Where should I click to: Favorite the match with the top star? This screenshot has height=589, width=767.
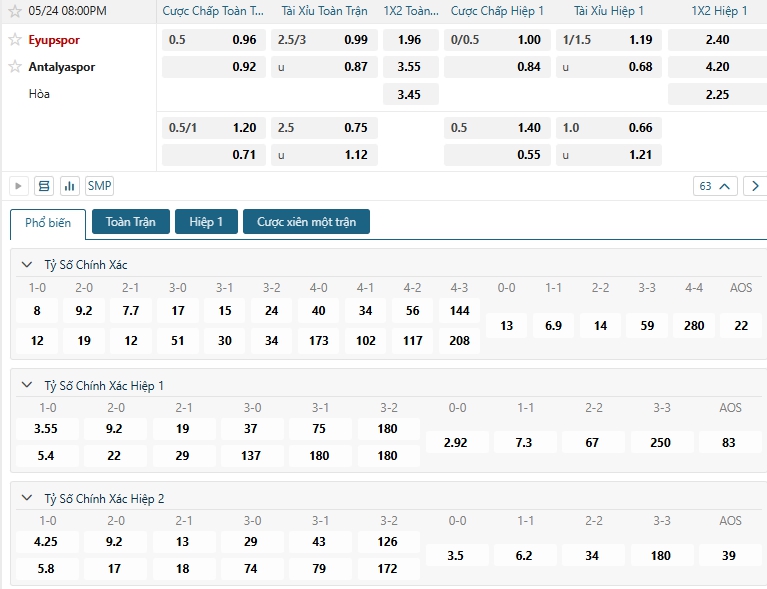(15, 11)
